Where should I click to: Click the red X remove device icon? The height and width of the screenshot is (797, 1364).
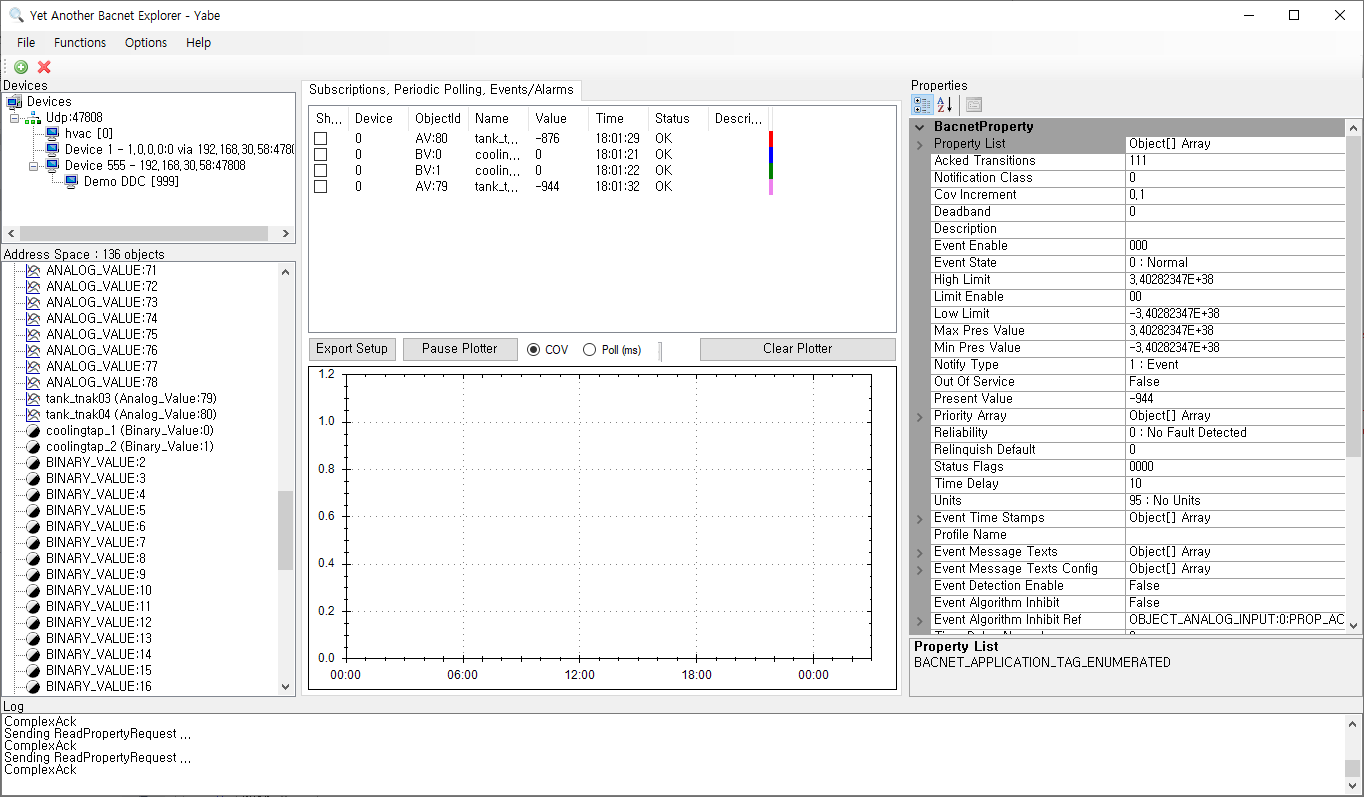coord(44,67)
